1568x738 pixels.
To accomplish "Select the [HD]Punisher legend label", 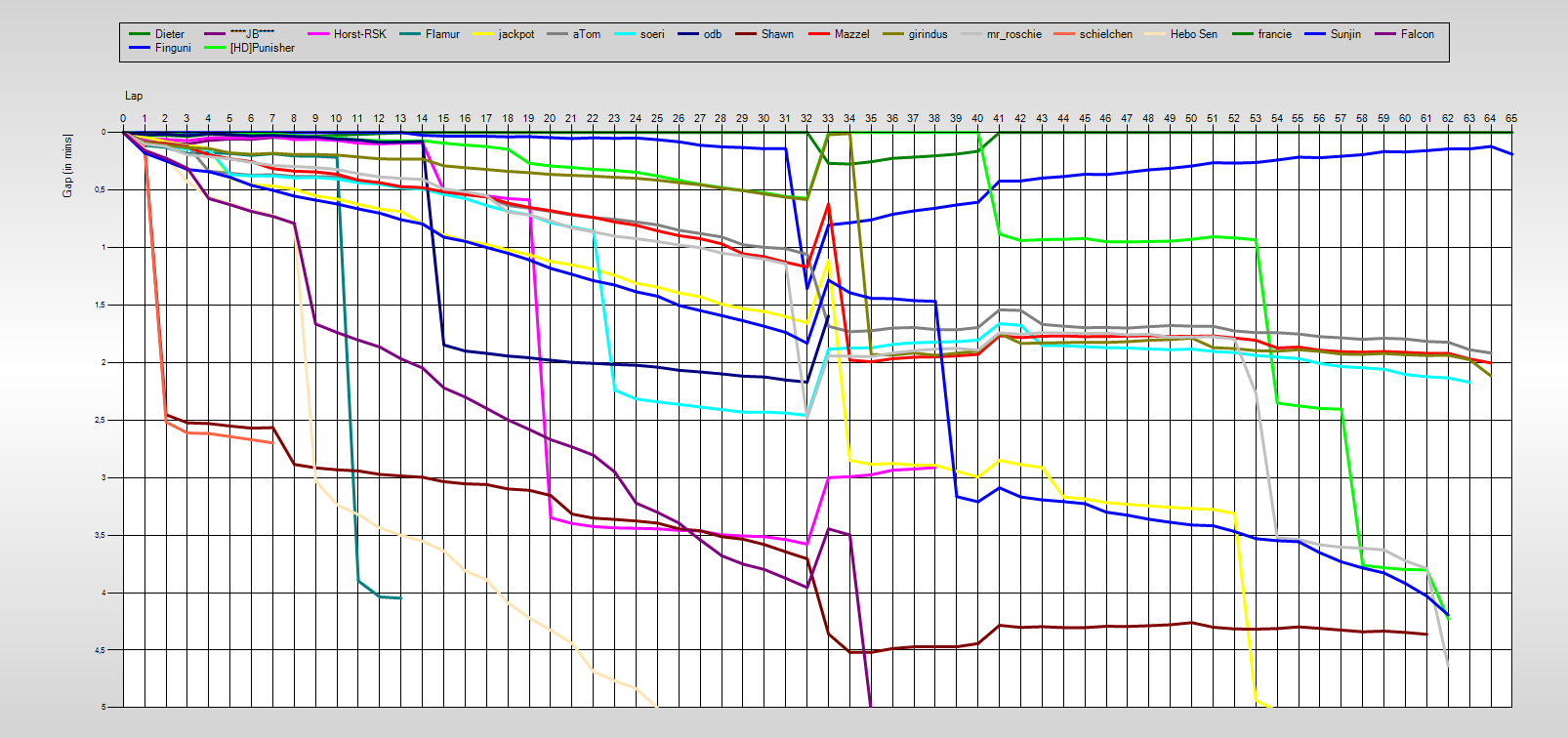I will coord(262,48).
